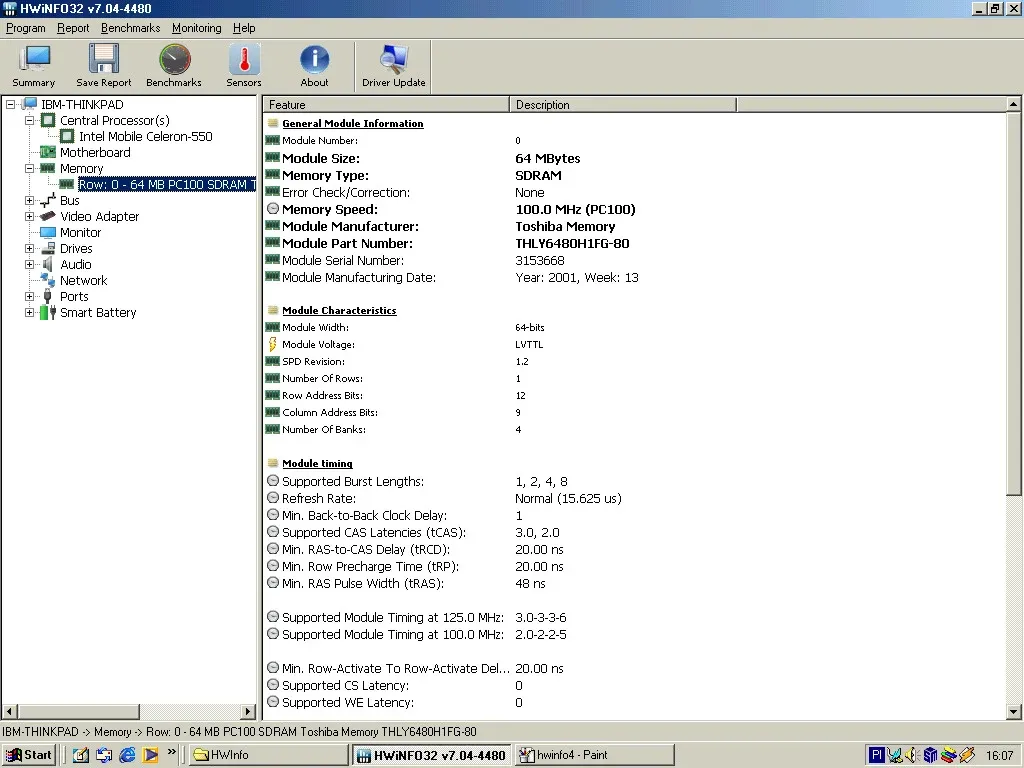
Task: Switch to HWInfo folder taskbar button
Action: (269, 755)
